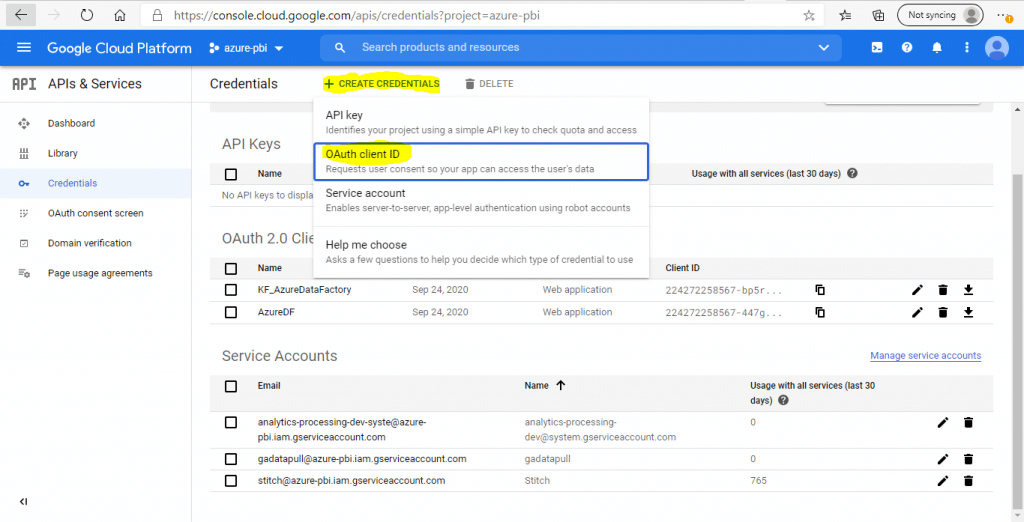Check the stitch account checkbox
This screenshot has height=522, width=1024.
point(231,481)
